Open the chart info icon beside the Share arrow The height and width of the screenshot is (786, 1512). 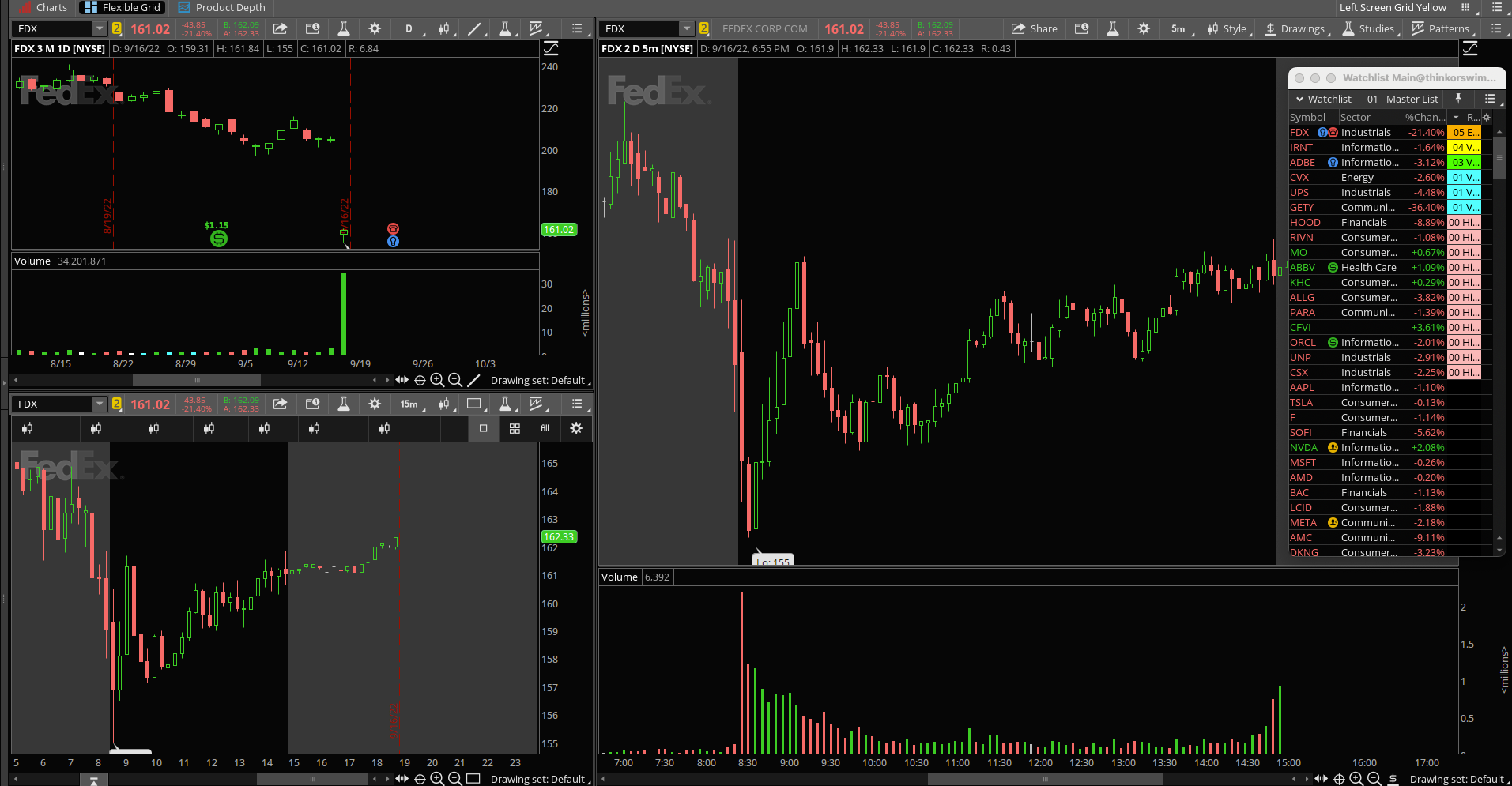1081,28
